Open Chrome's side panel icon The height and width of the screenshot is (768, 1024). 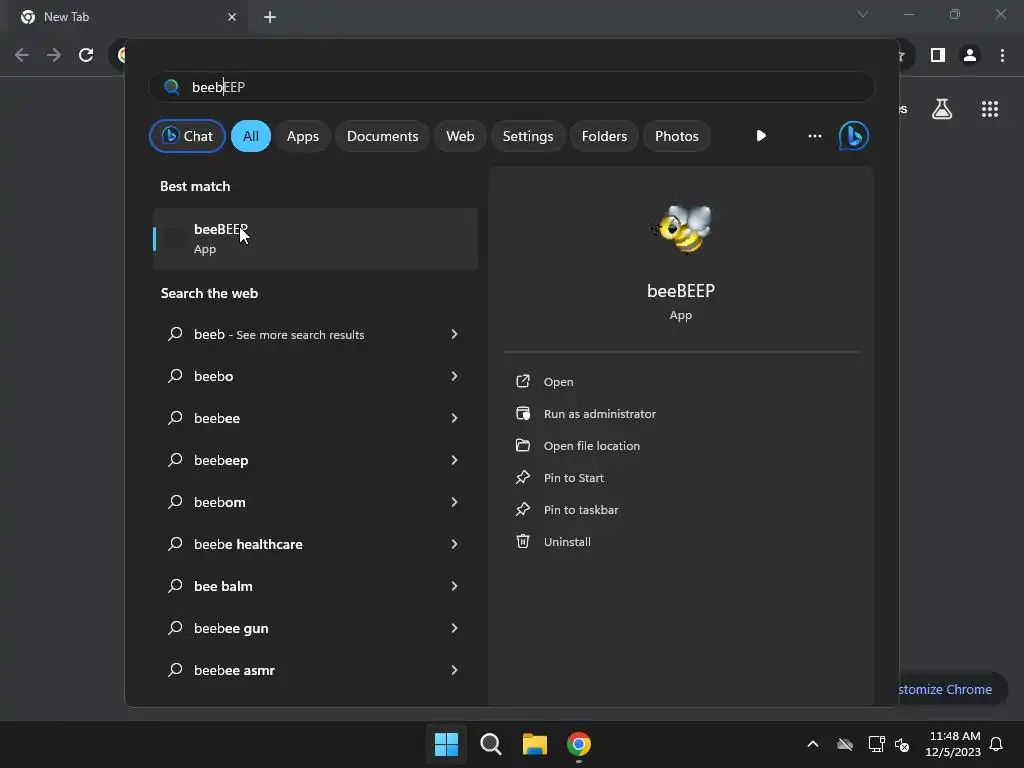tap(938, 55)
